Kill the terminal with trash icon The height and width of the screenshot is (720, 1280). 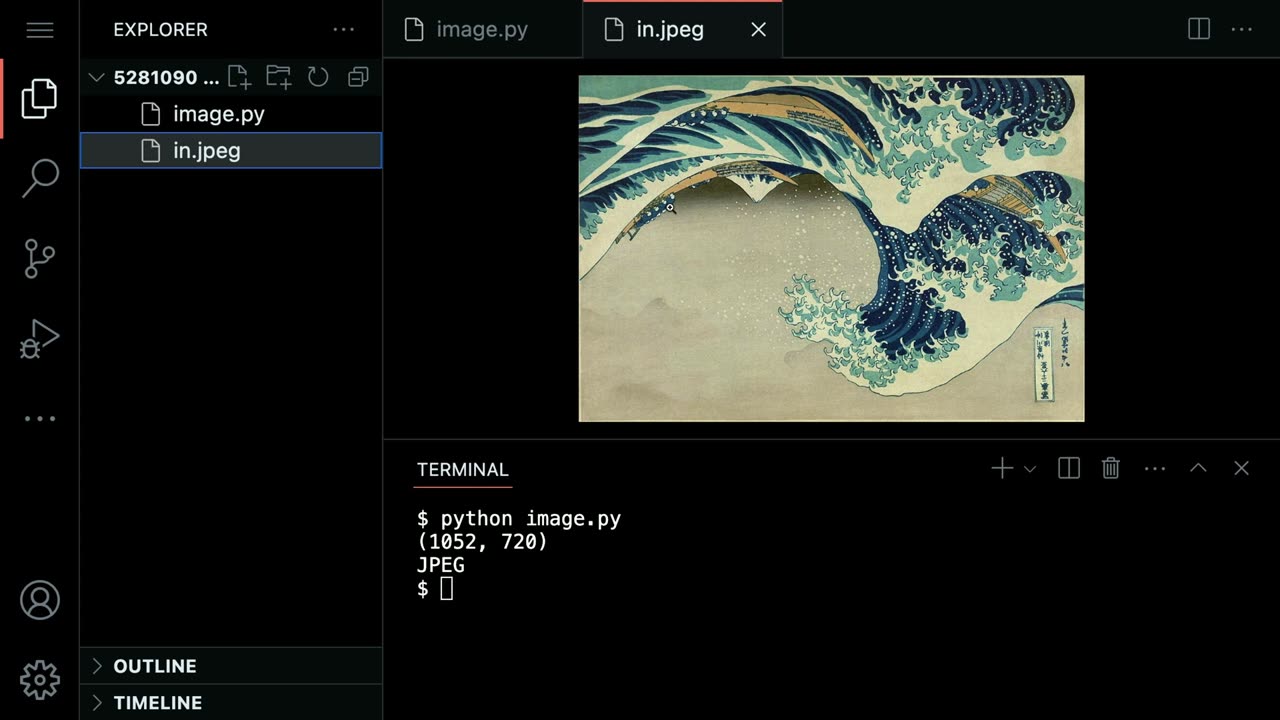1111,468
